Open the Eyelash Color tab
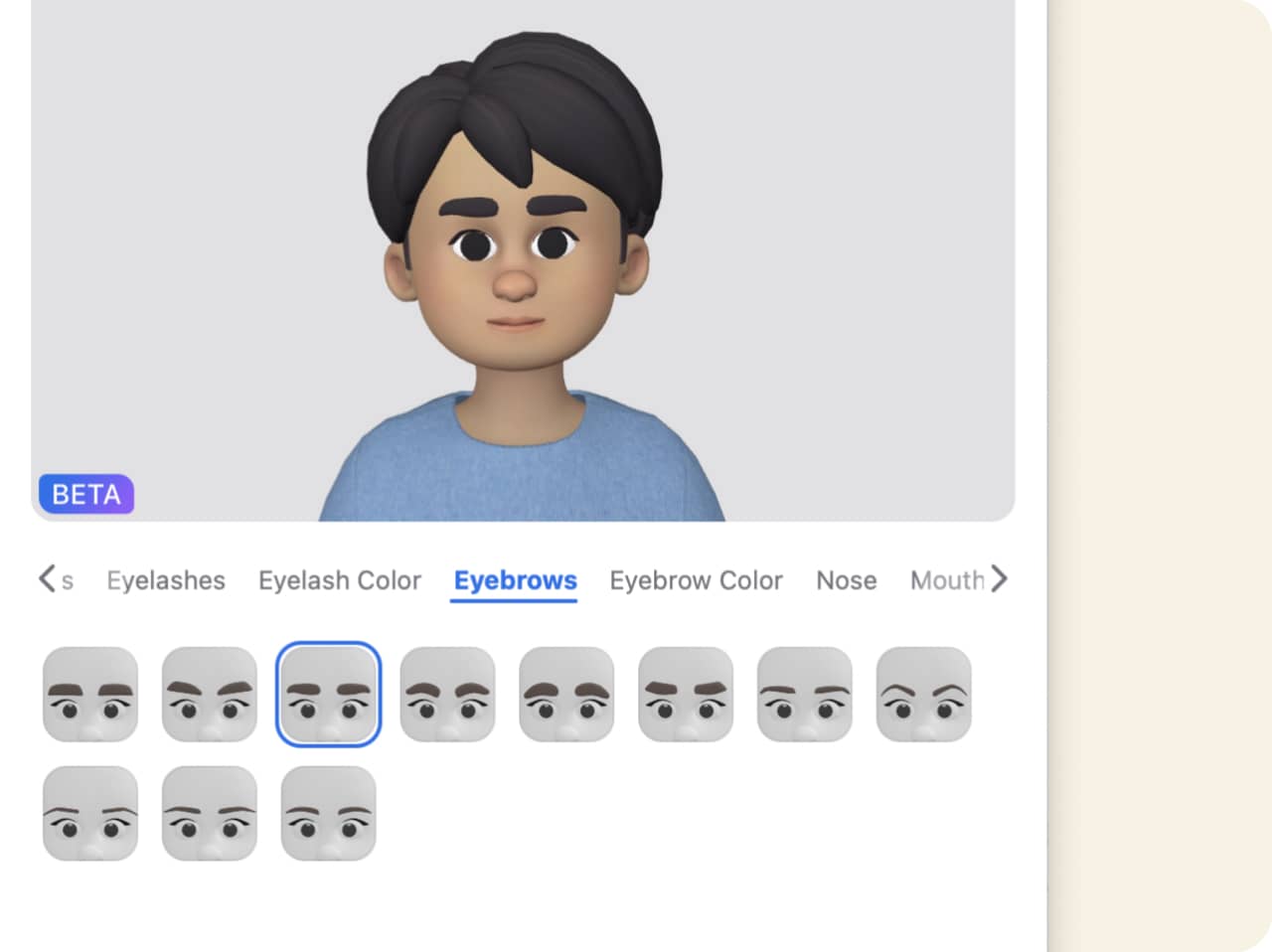The width and height of the screenshot is (1272, 952). tap(340, 580)
